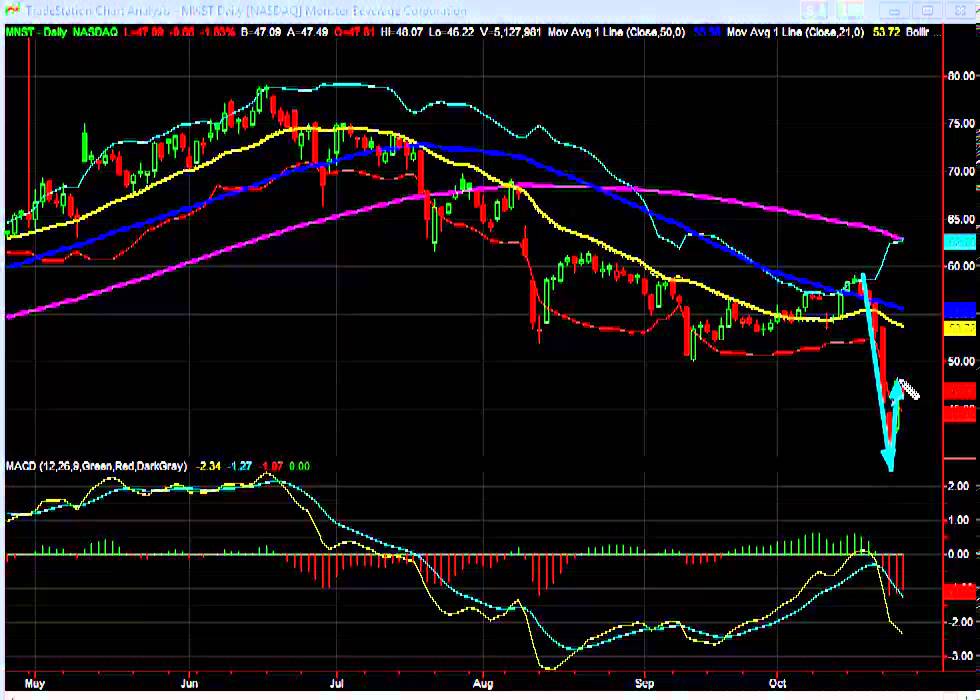The height and width of the screenshot is (700, 980).
Task: Click the May label on time axis
Action: coord(34,683)
